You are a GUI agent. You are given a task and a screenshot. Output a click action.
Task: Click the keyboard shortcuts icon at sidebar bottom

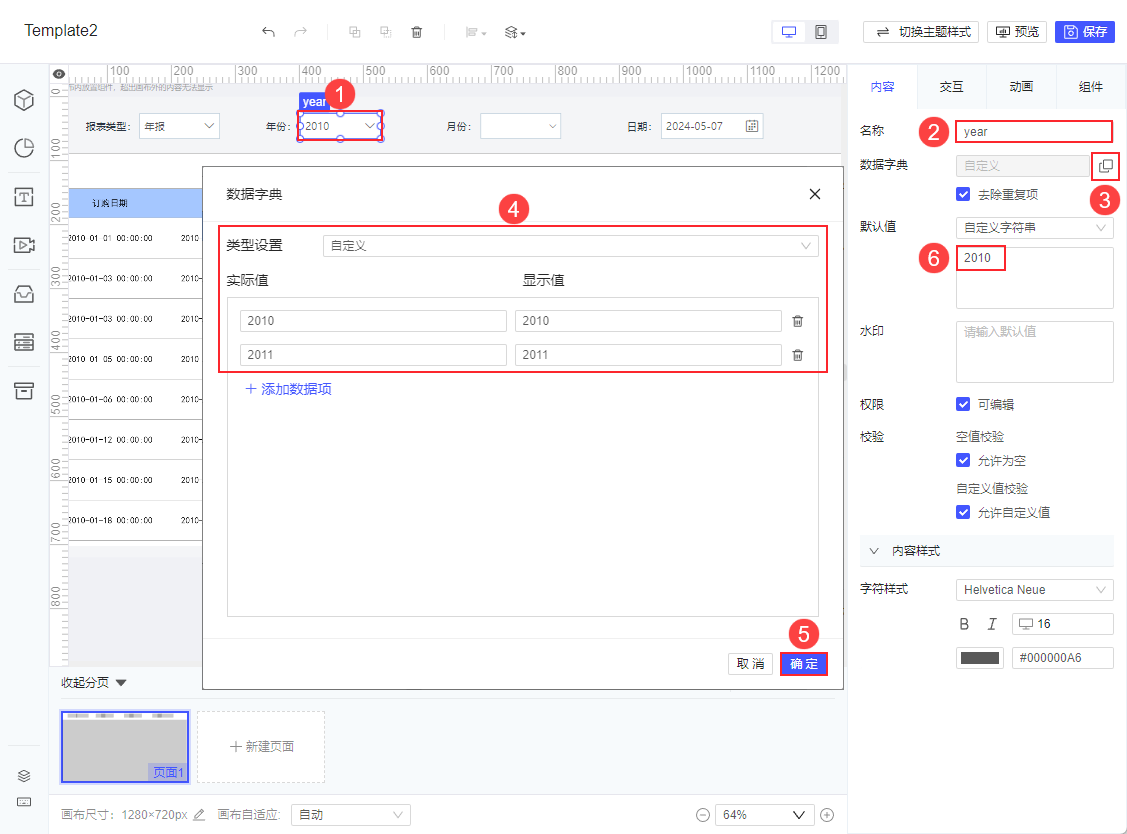coord(24,802)
